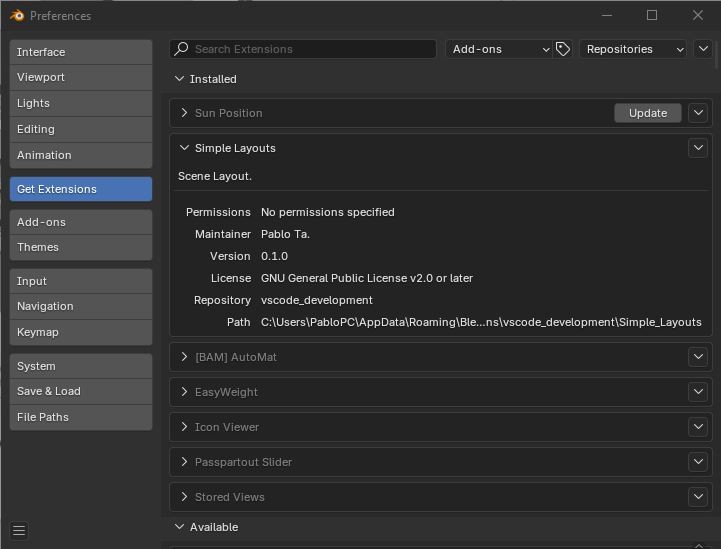This screenshot has height=549, width=721.
Task: Switch to the Input tab
Action: (x=81, y=281)
